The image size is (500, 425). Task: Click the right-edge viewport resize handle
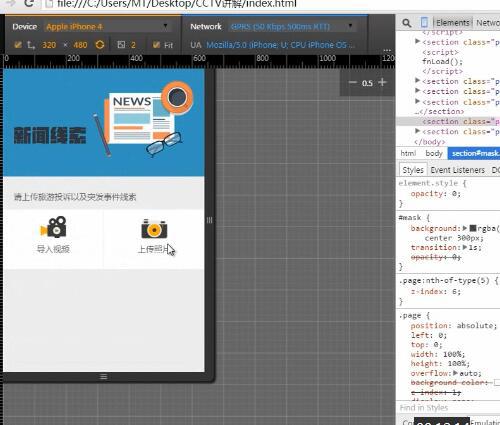click(209, 220)
